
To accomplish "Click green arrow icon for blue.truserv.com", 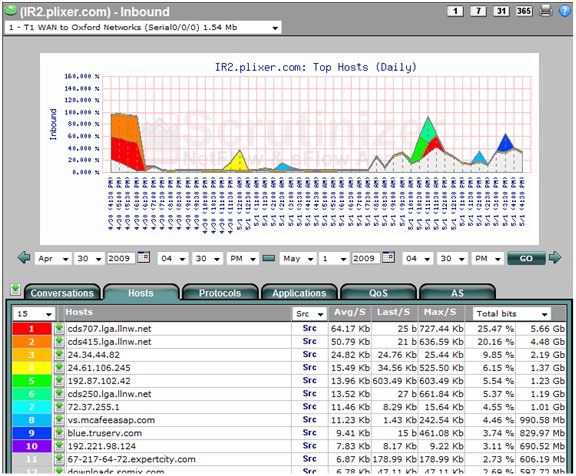I will pos(59,433).
